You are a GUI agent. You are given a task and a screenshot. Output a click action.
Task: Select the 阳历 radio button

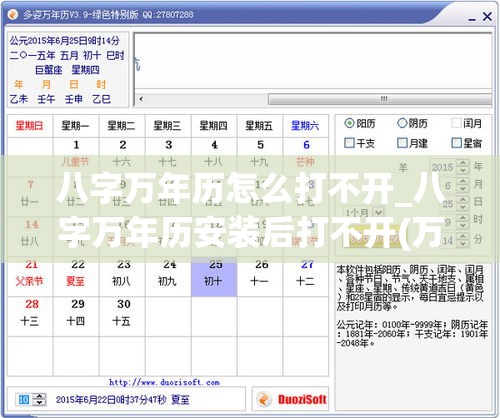pyautogui.click(x=349, y=123)
